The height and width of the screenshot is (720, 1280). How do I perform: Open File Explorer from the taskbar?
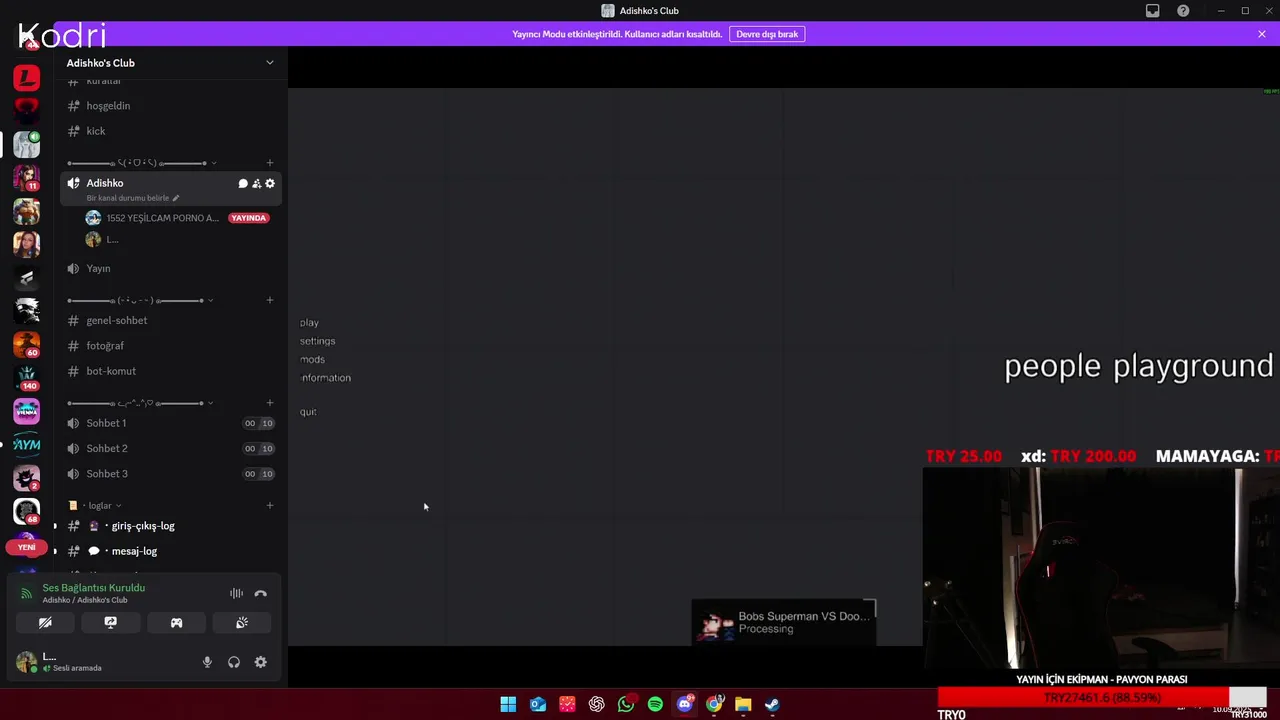tap(743, 704)
